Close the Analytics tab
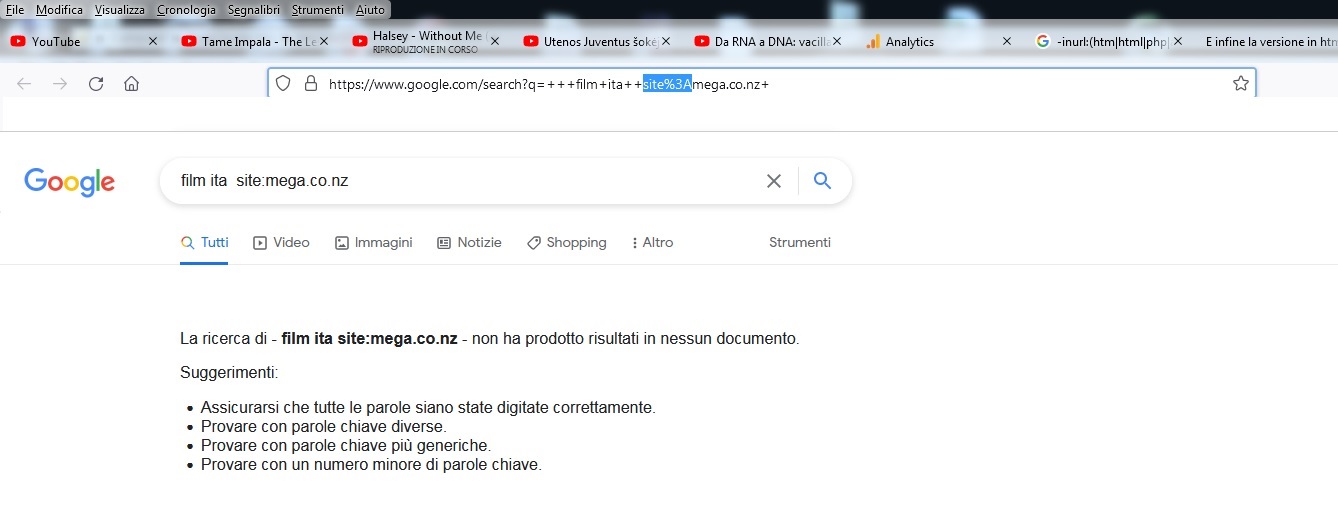This screenshot has width=1338, height=505. pos(1007,41)
